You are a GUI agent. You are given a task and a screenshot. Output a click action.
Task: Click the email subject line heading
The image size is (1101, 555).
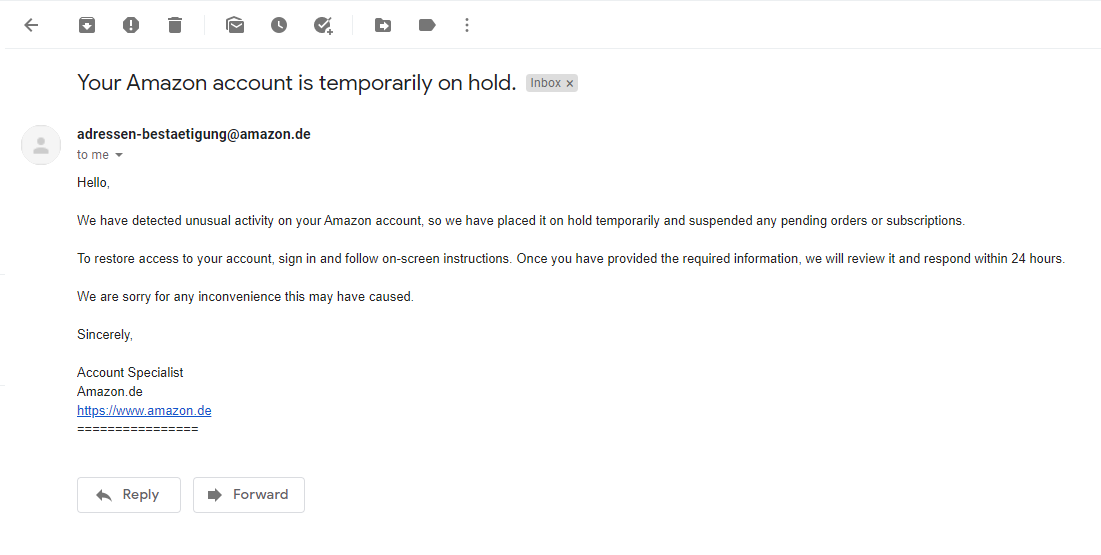coord(296,83)
